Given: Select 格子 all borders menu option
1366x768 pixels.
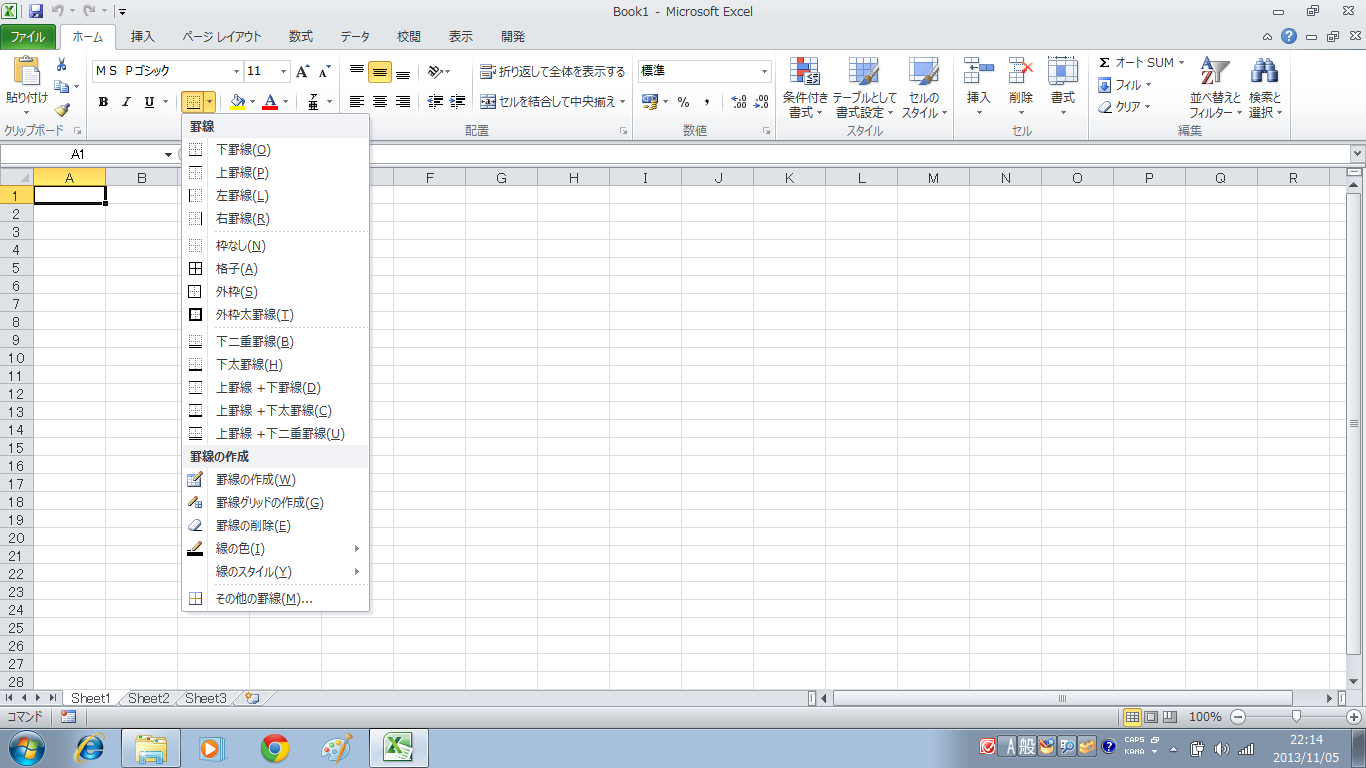Looking at the screenshot, I should click(237, 269).
